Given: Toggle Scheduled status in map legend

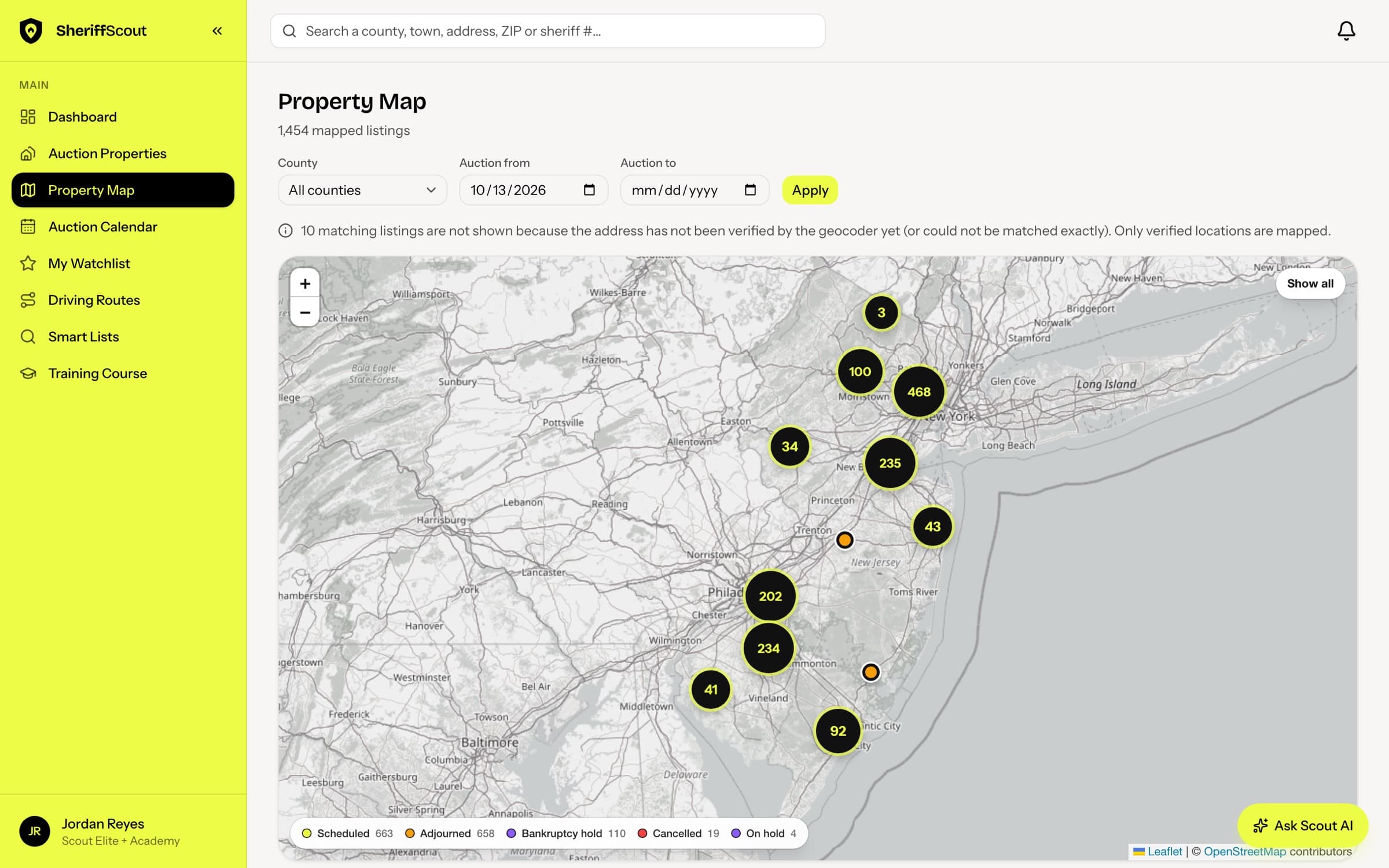Looking at the screenshot, I should (x=347, y=833).
